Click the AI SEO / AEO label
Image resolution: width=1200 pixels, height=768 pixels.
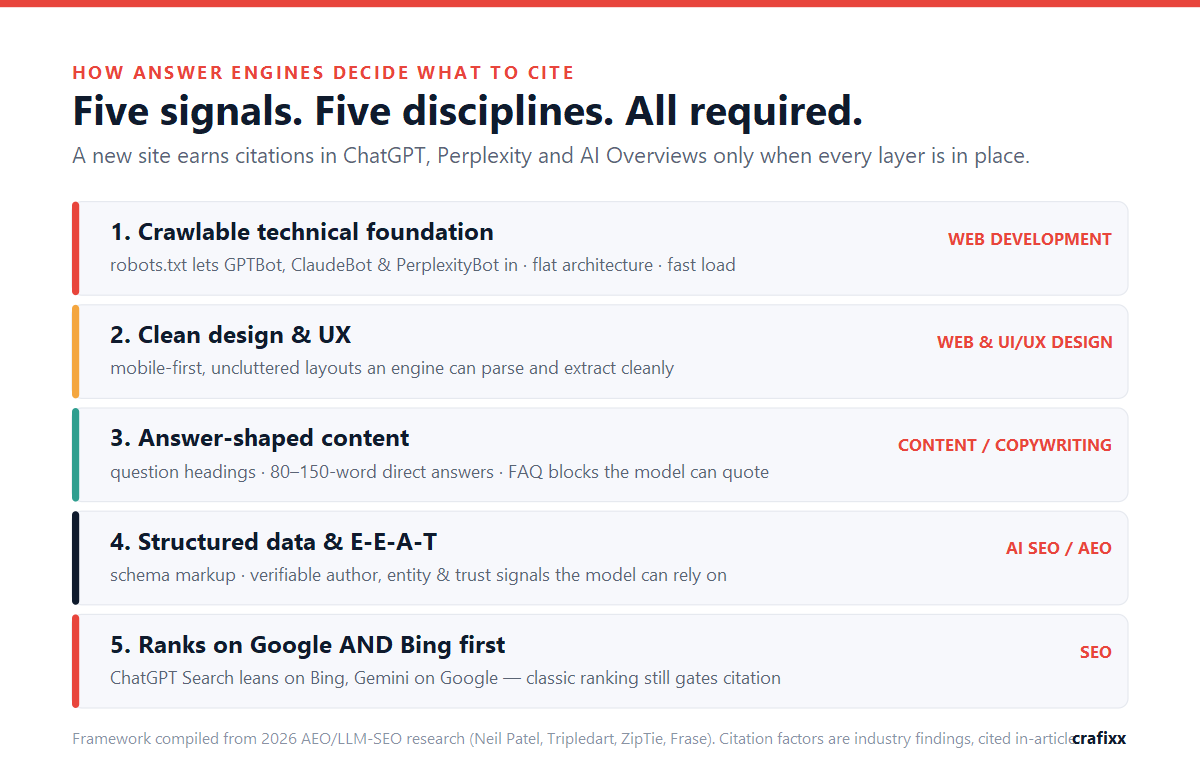pos(1059,548)
